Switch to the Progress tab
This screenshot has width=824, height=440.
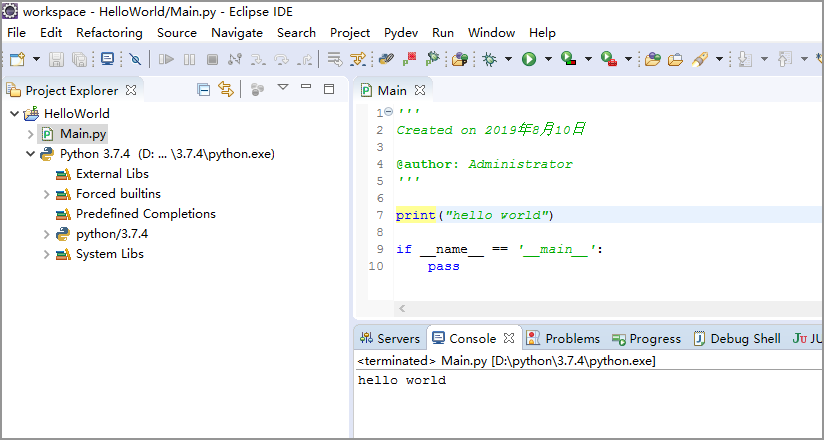[x=646, y=339]
